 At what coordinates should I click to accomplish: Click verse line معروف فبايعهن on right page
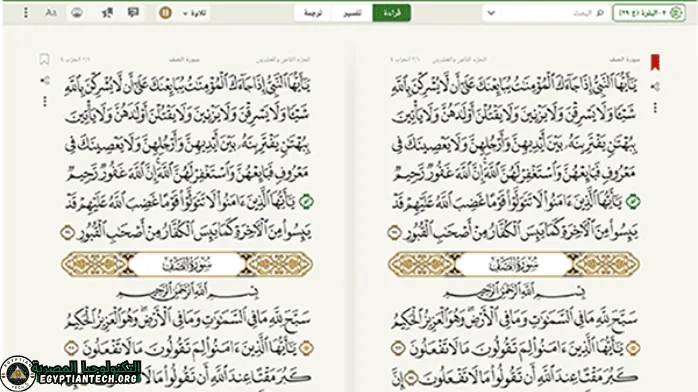(514, 173)
